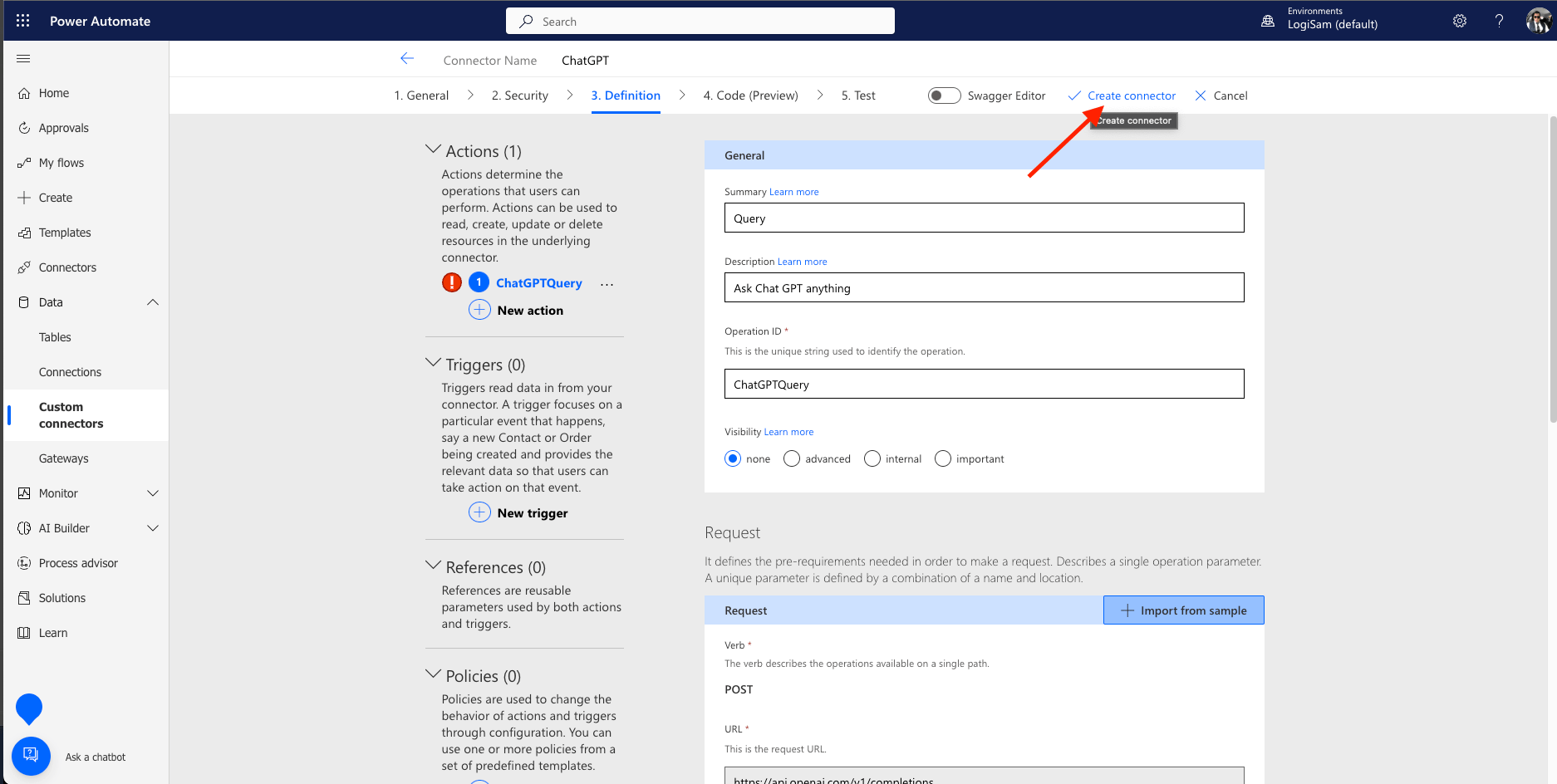1557x784 pixels.
Task: Select the 'none' visibility radio button
Action: tap(733, 458)
